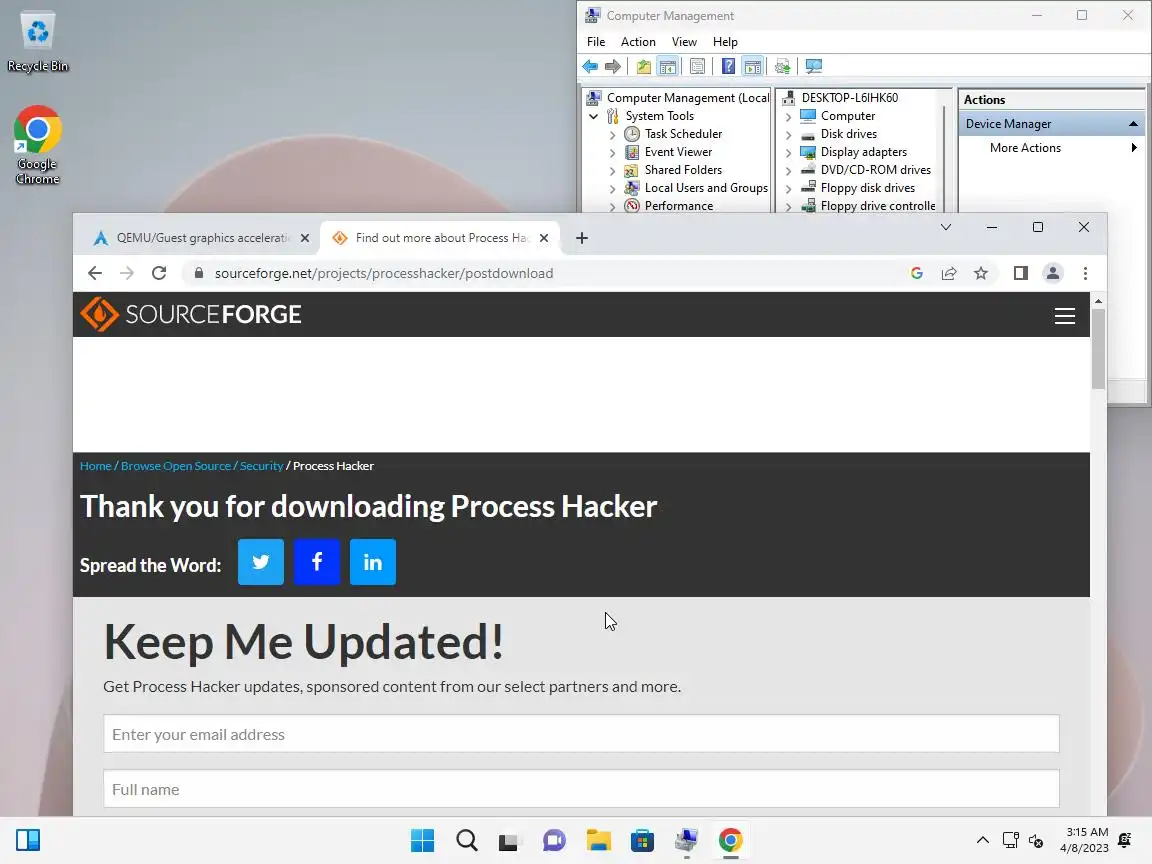Image resolution: width=1152 pixels, height=864 pixels.
Task: Open the View menu in Computer Management
Action: coord(684,42)
